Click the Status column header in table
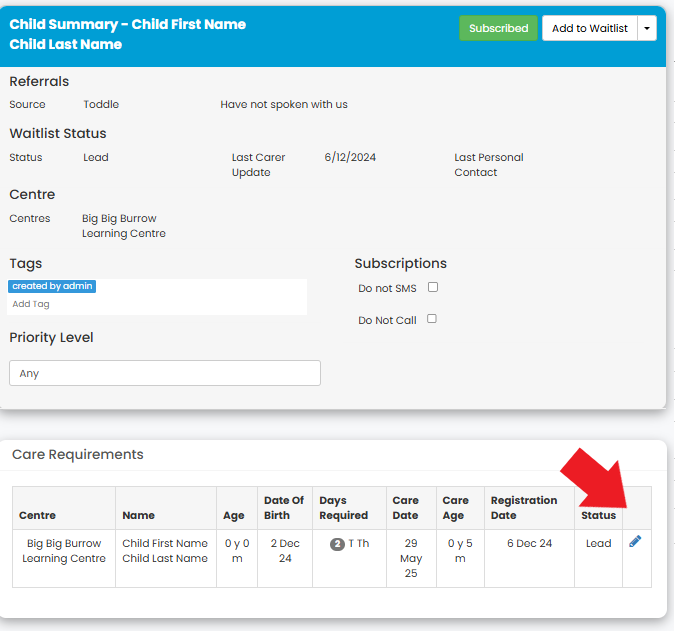The width and height of the screenshot is (675, 631). 598,515
